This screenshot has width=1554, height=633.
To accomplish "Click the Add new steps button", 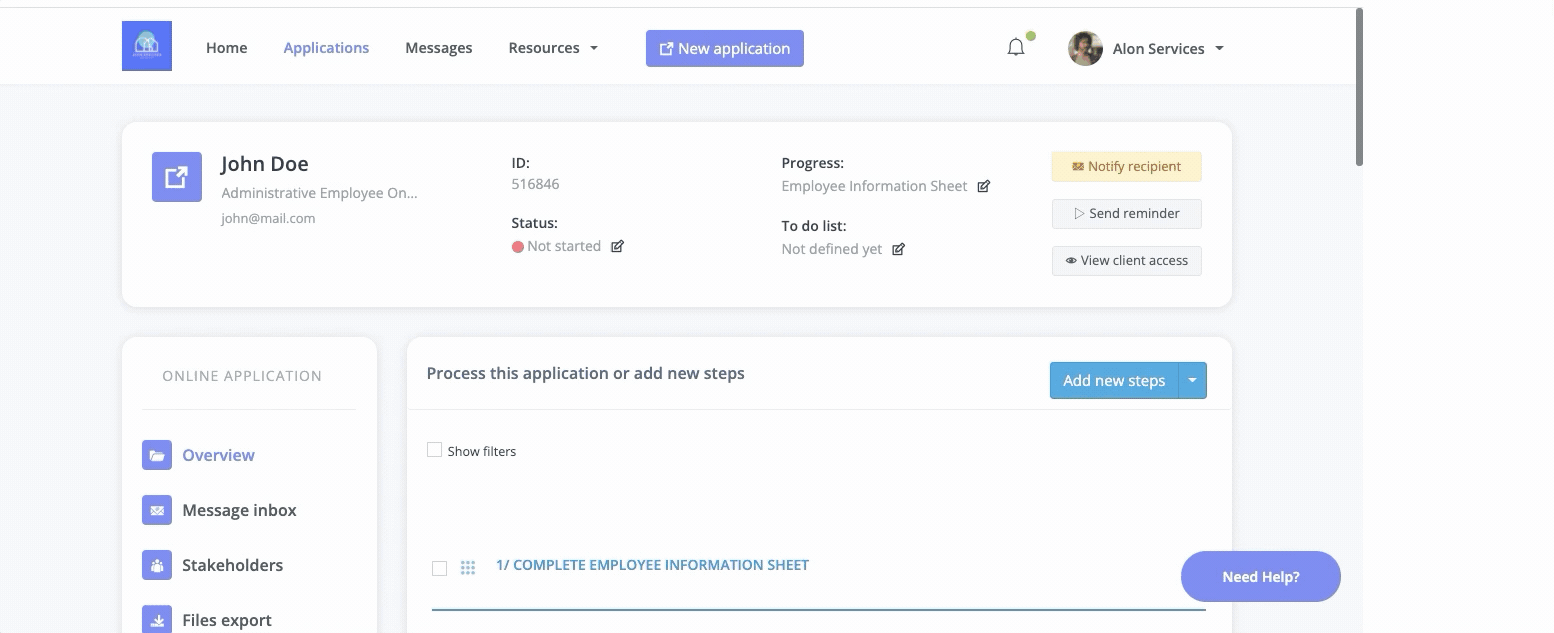I will tap(1114, 380).
